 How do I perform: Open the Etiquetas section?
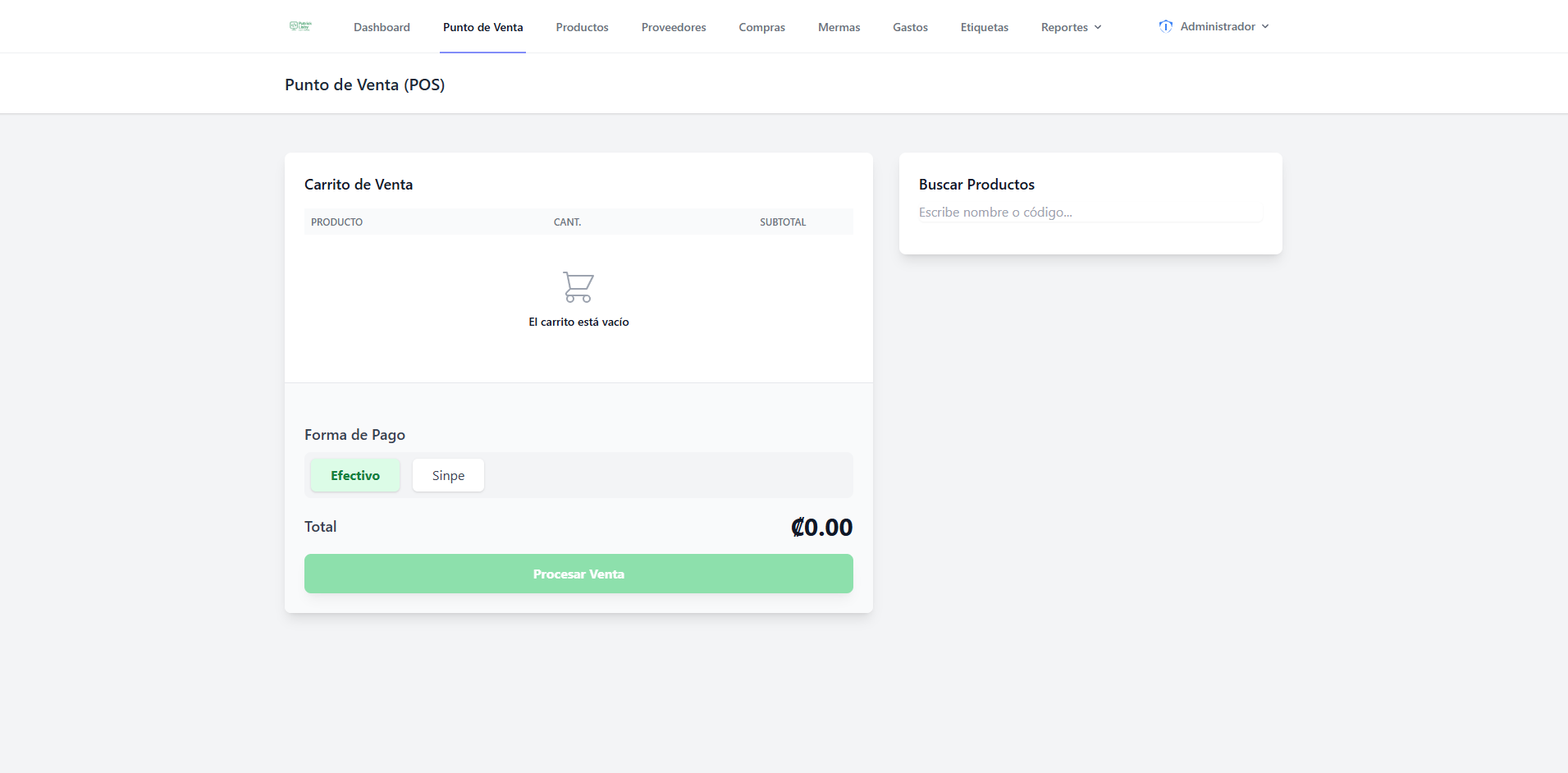[x=984, y=27]
